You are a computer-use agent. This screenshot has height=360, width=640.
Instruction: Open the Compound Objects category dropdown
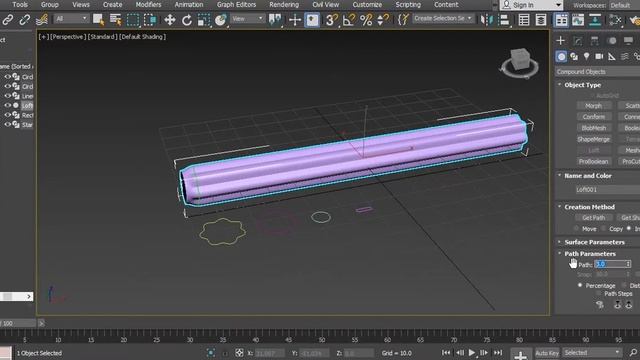pyautogui.click(x=598, y=72)
